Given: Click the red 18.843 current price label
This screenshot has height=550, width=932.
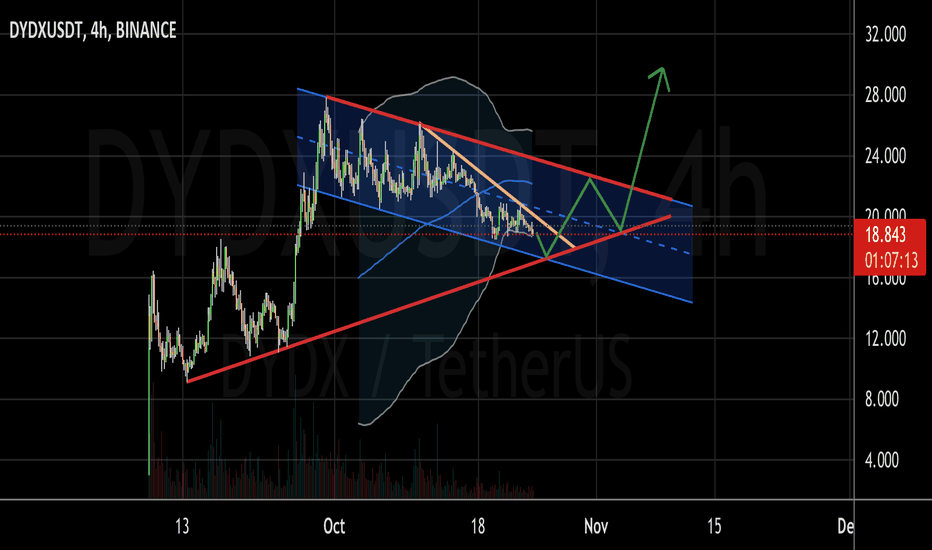Looking at the screenshot, I should [885, 235].
